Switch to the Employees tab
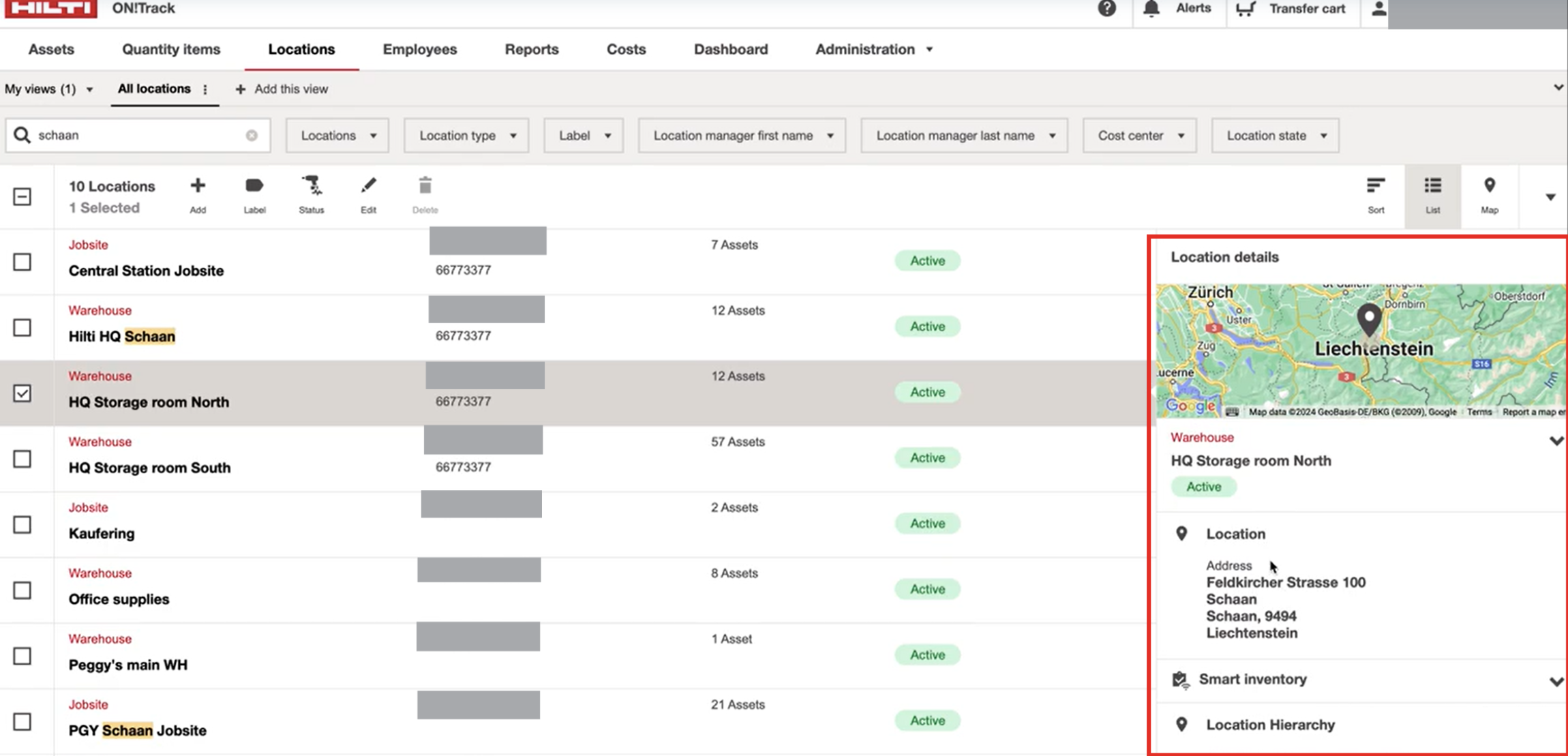 click(420, 49)
